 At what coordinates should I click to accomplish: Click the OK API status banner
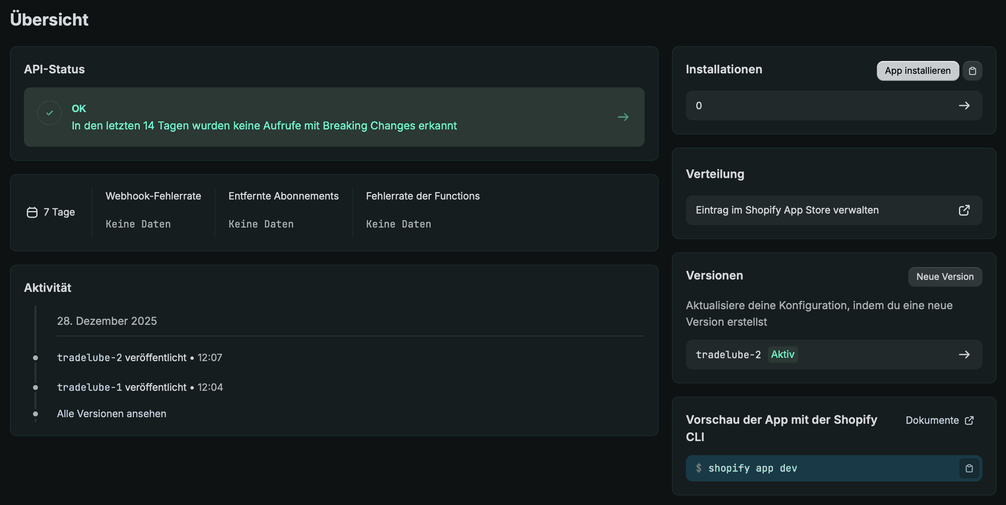tap(334, 117)
